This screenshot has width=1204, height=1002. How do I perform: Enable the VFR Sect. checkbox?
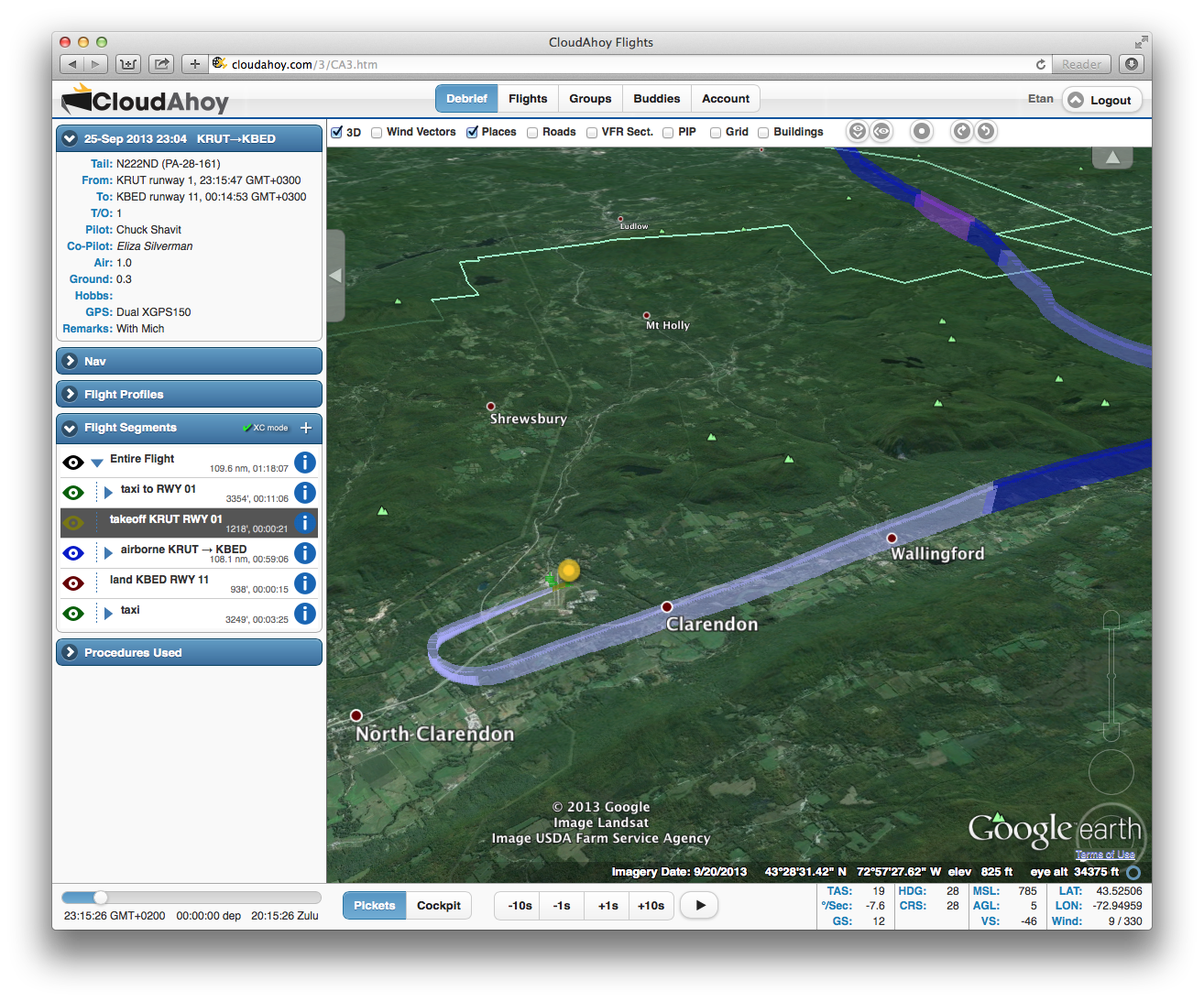point(592,133)
